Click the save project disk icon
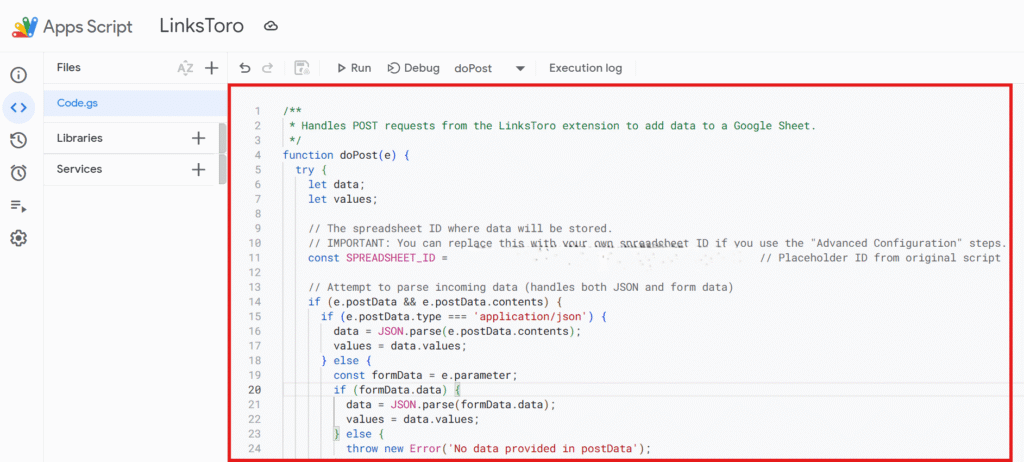Image resolution: width=1024 pixels, height=462 pixels. click(x=301, y=68)
